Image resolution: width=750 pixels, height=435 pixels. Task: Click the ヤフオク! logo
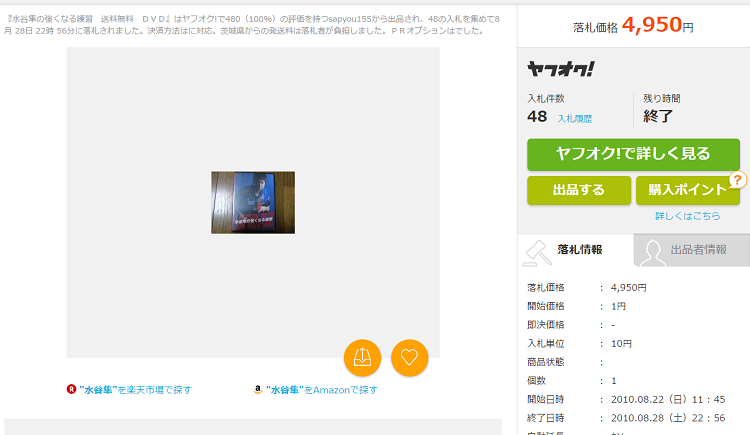click(x=560, y=69)
